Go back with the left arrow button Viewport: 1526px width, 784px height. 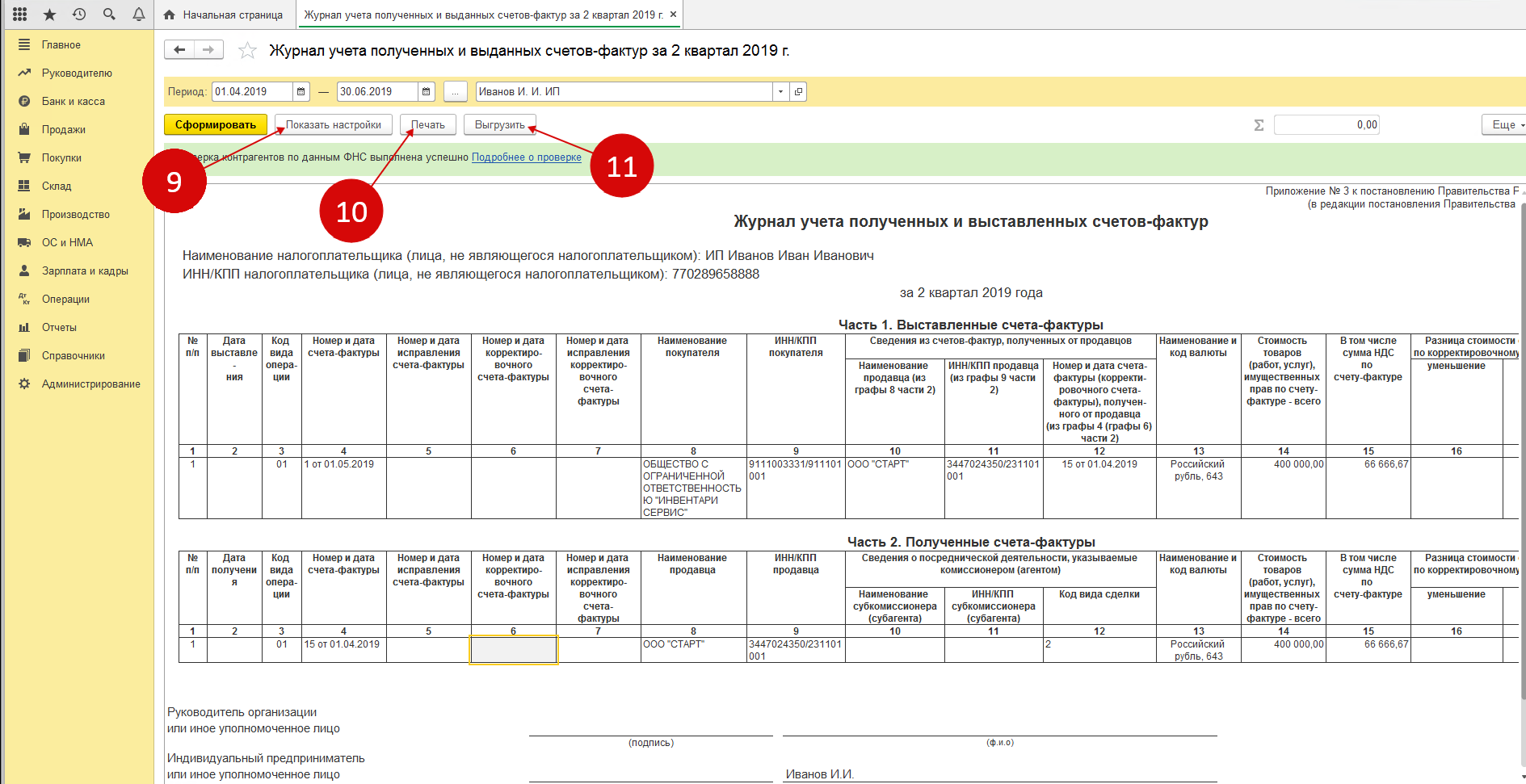click(179, 50)
